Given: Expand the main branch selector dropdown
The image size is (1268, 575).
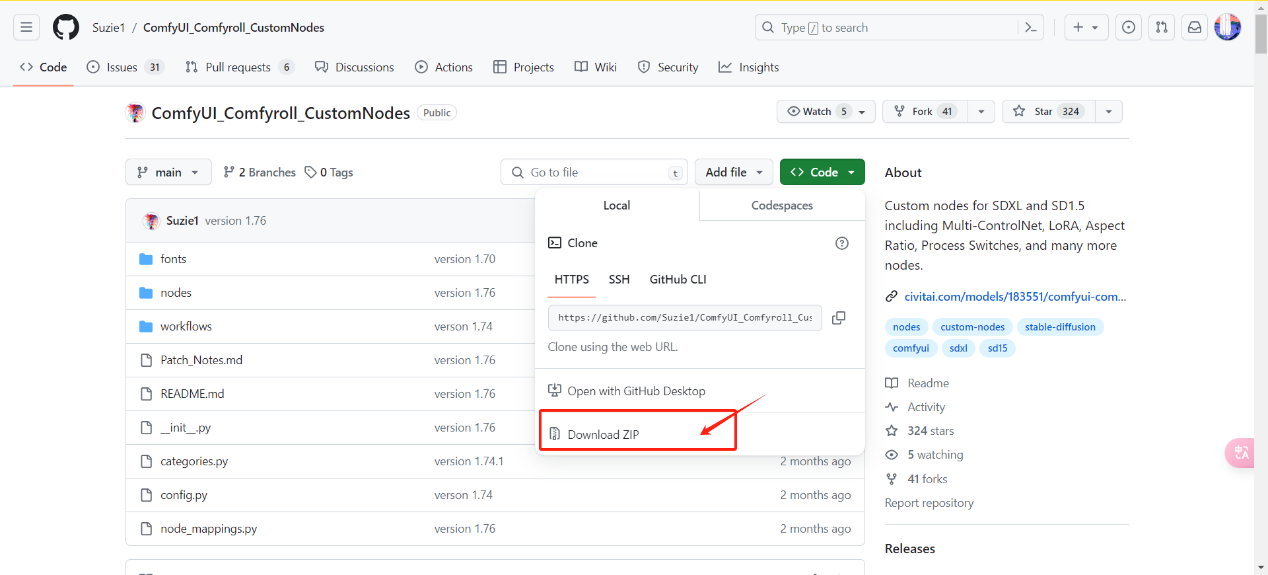Looking at the screenshot, I should [168, 172].
